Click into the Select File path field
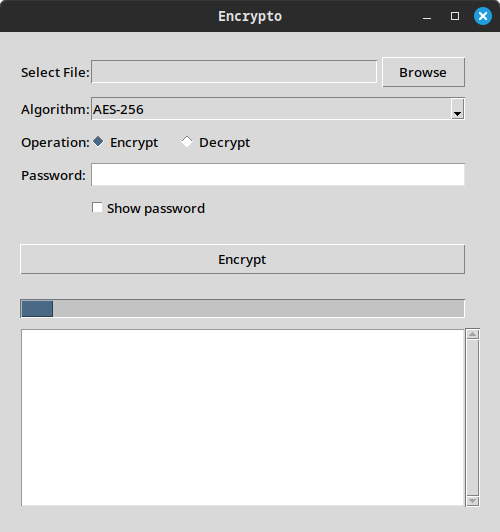Viewport: 500px width, 532px height. pyautogui.click(x=234, y=72)
